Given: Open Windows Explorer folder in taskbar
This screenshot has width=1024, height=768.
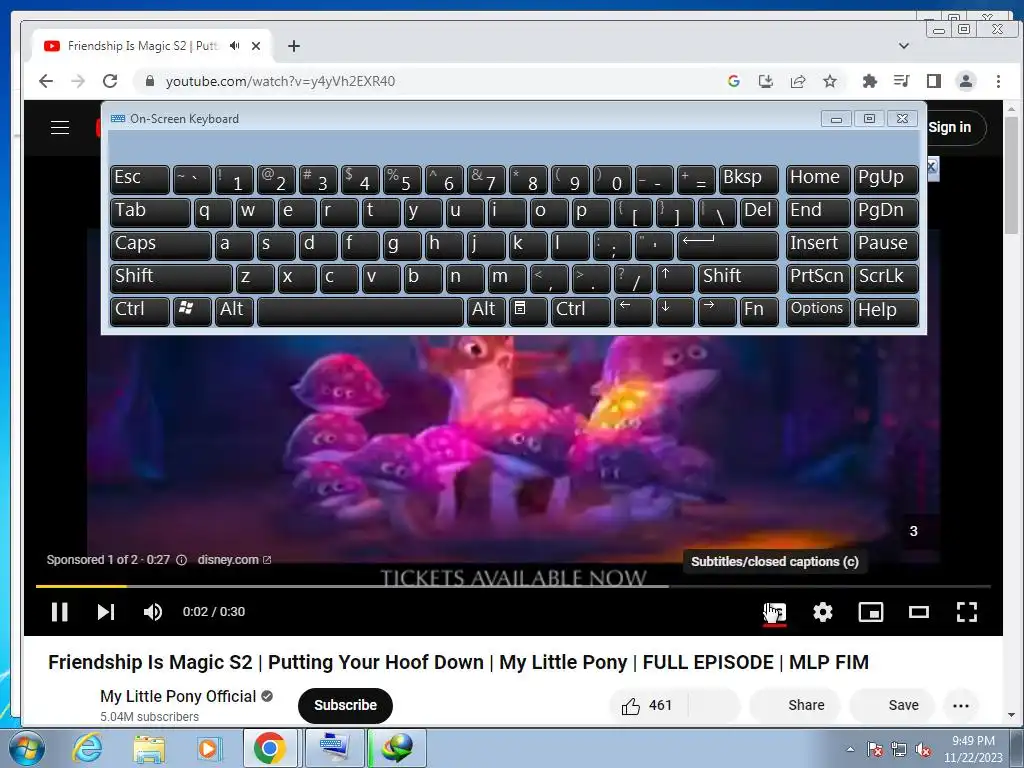Looking at the screenshot, I should point(149,748).
